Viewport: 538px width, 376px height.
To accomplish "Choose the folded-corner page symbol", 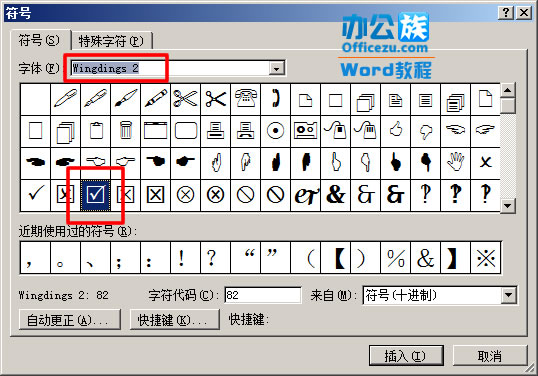I will [x=305, y=99].
